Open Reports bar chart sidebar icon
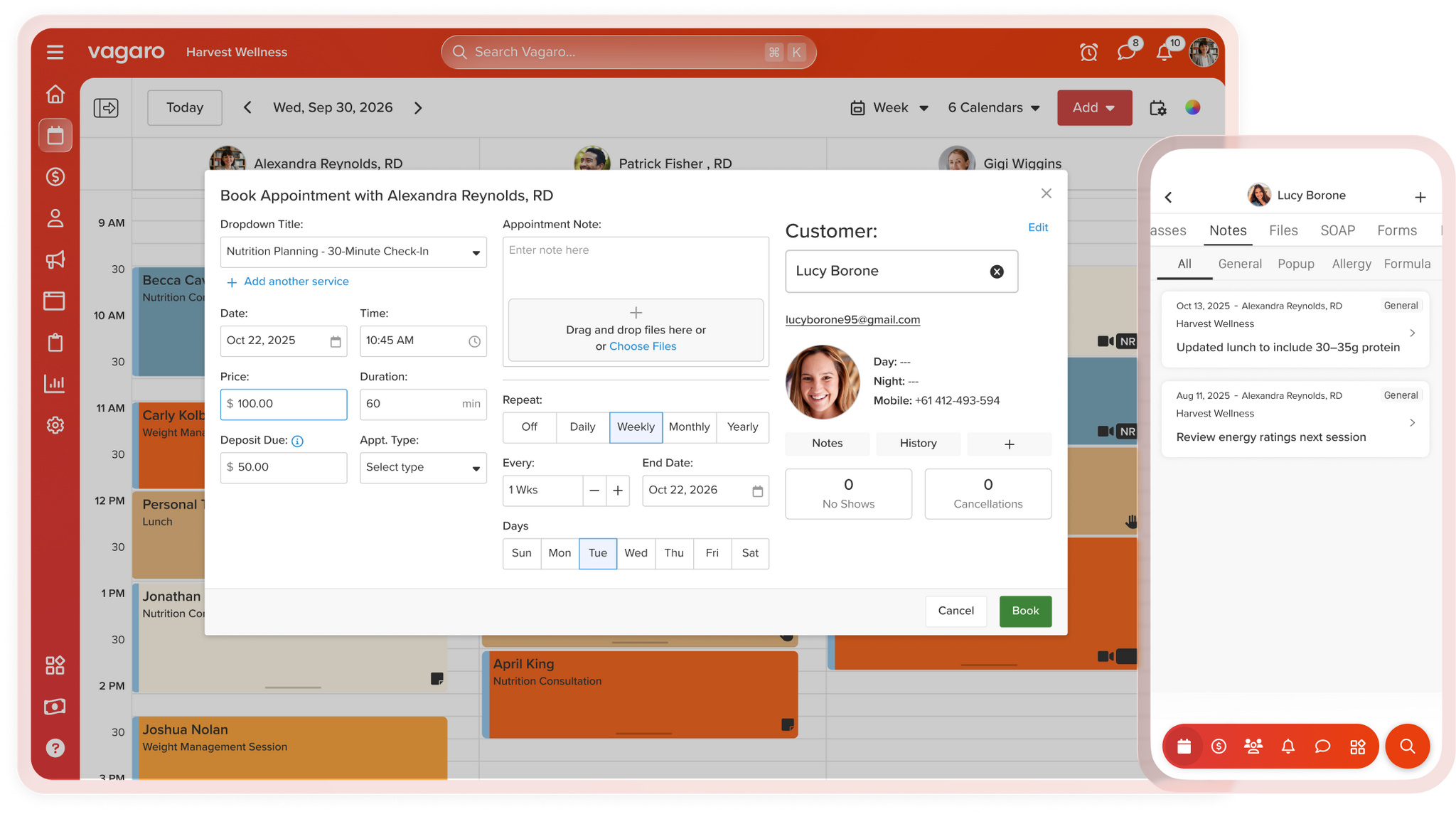The image size is (1456, 814). (x=55, y=384)
